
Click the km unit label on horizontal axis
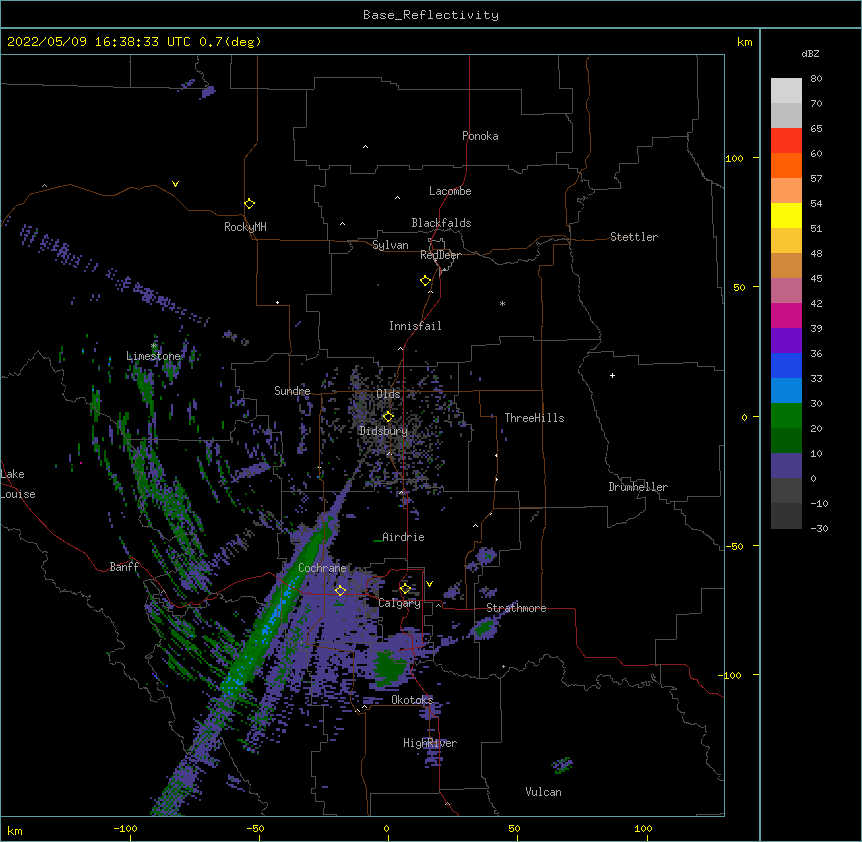pos(15,830)
